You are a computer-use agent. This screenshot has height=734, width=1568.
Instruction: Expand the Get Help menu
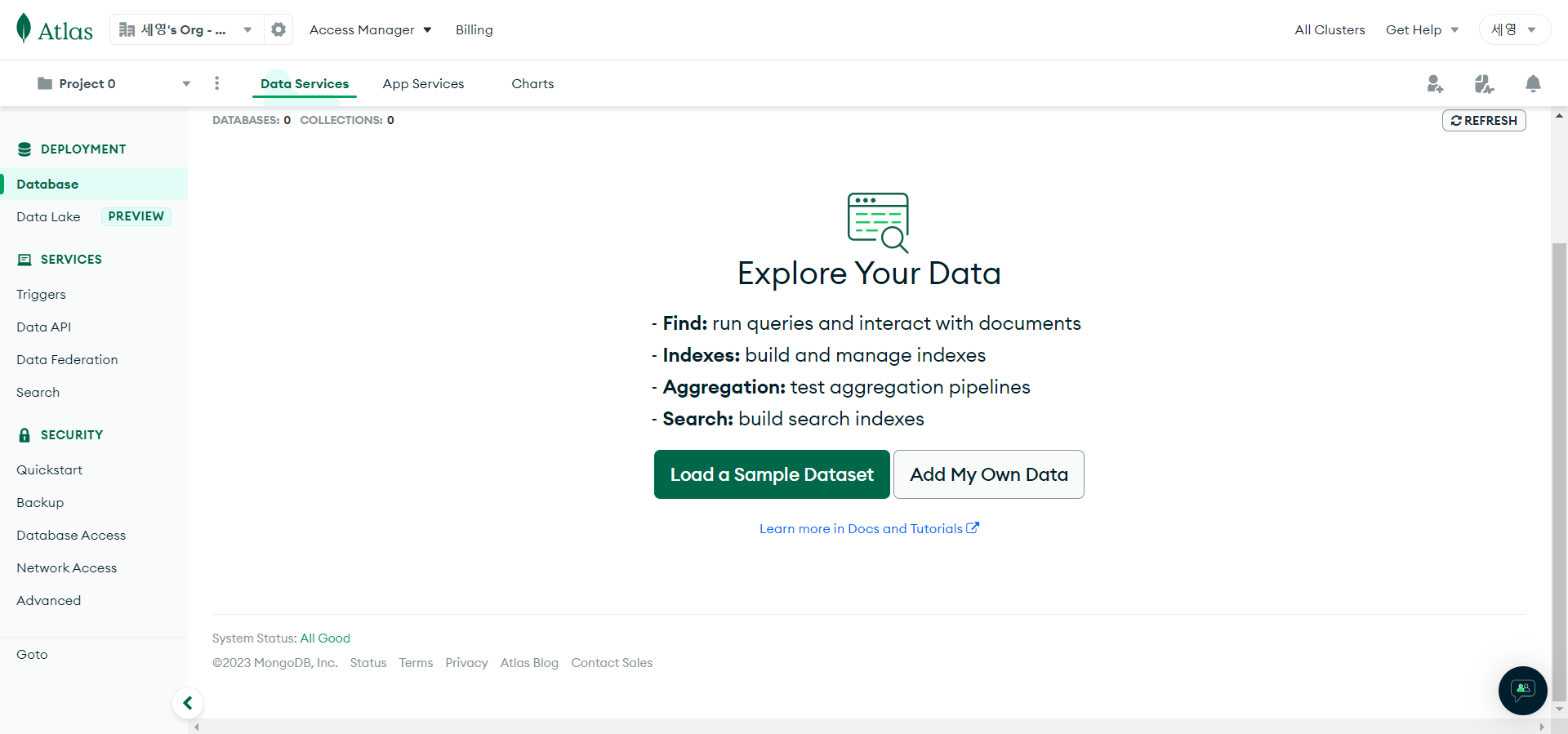point(1422,29)
